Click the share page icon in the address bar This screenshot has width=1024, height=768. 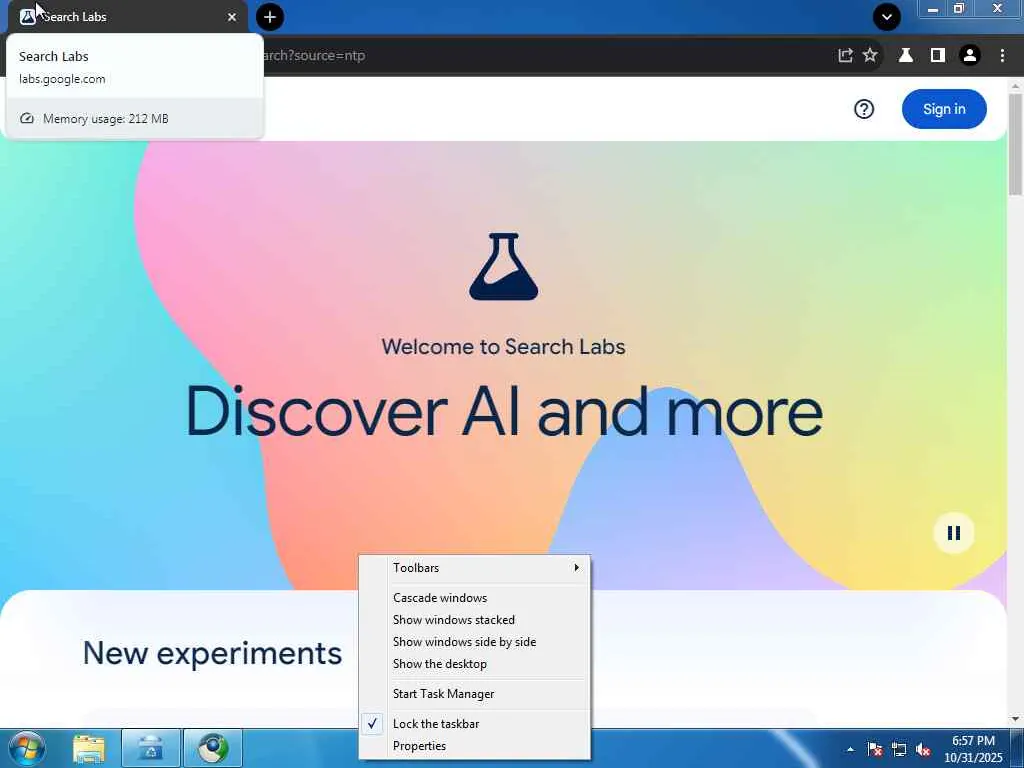point(845,56)
